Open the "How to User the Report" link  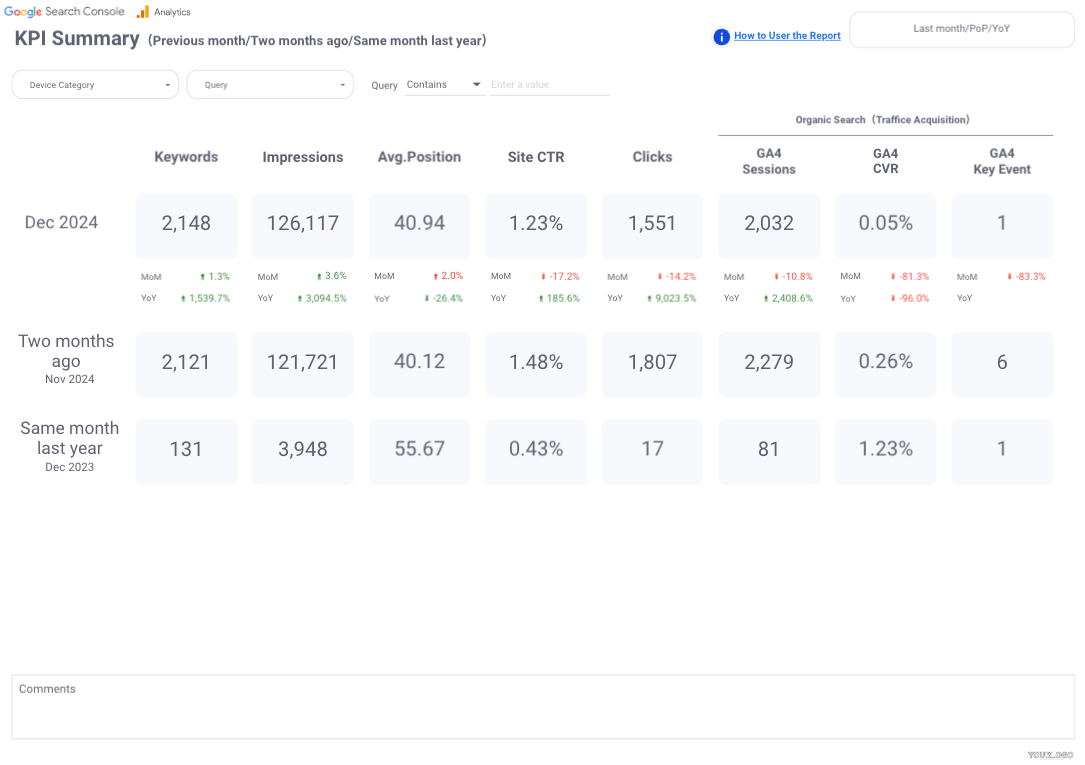click(787, 36)
